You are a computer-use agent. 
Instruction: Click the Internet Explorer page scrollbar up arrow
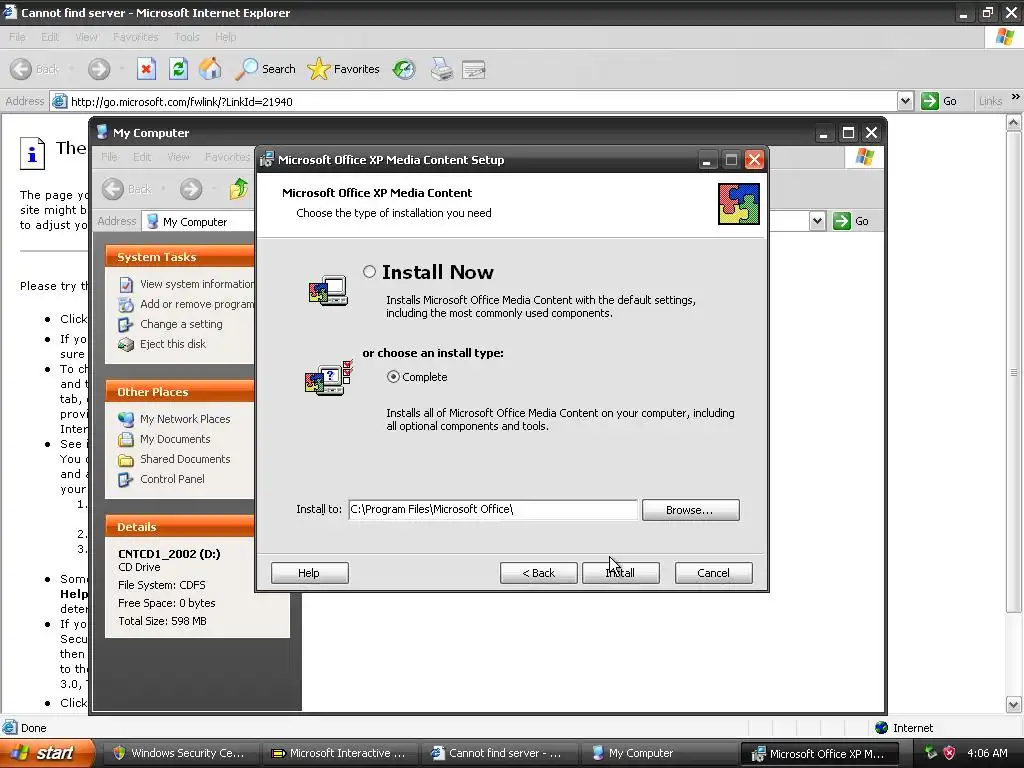[1014, 123]
